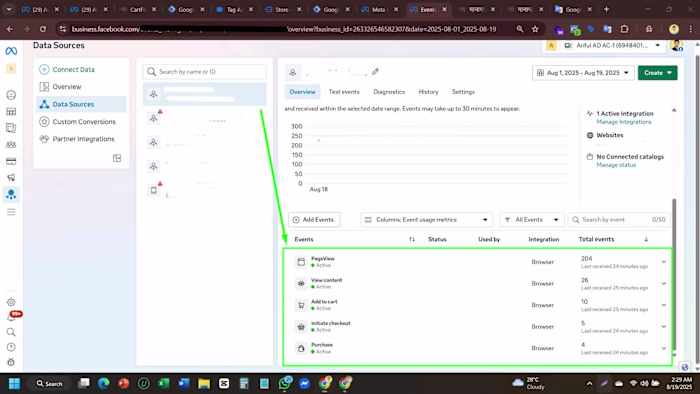Follow the Manage status link
The height and width of the screenshot is (394, 700).
click(x=616, y=165)
